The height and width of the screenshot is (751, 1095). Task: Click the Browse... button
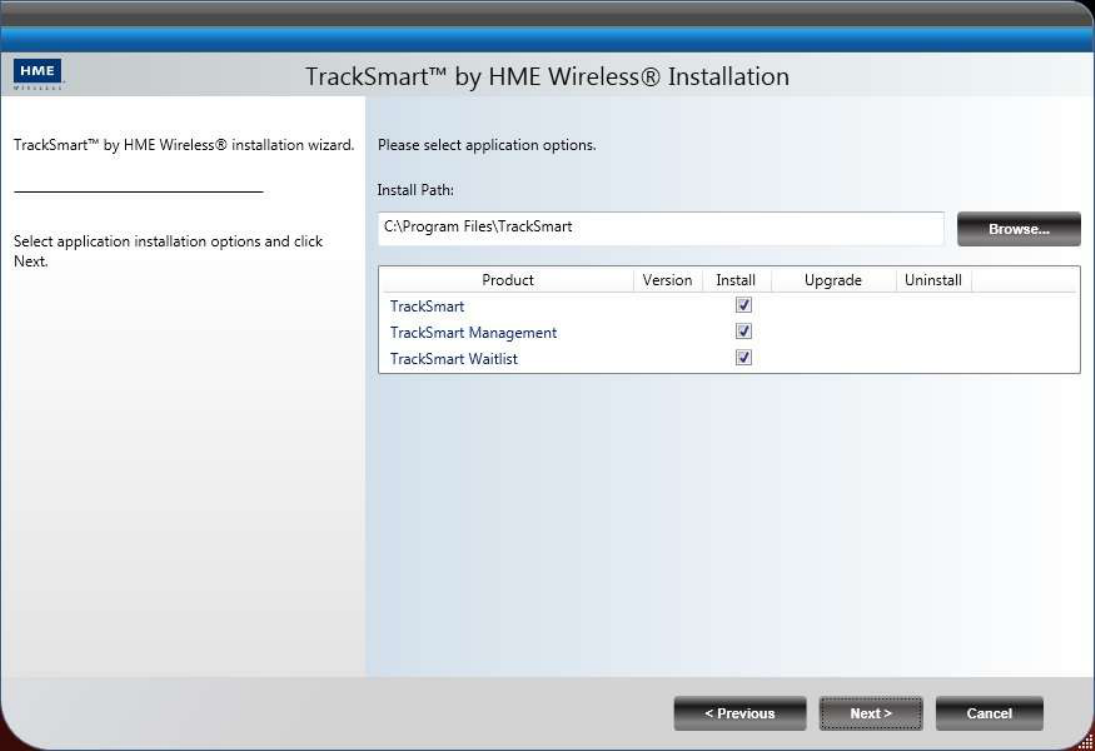[x=1019, y=229]
